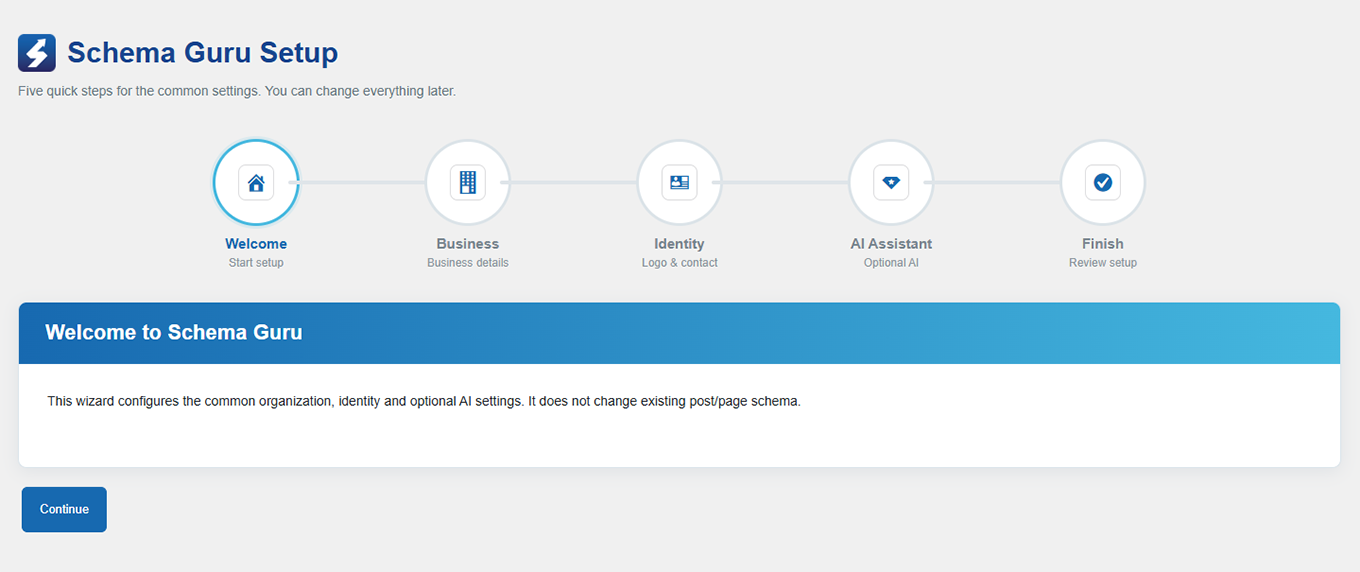Select the Identity step ID card icon
The width and height of the screenshot is (1360, 572).
click(x=680, y=183)
